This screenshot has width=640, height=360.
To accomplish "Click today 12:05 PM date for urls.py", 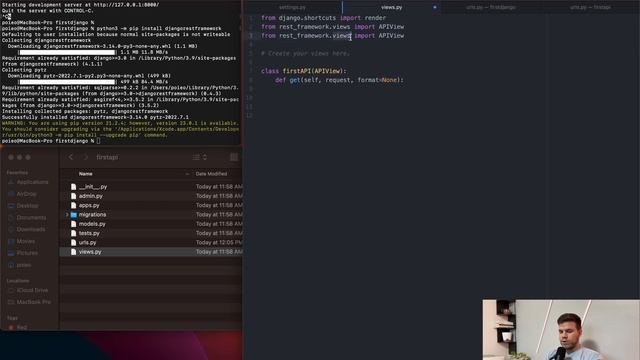I will (x=219, y=242).
